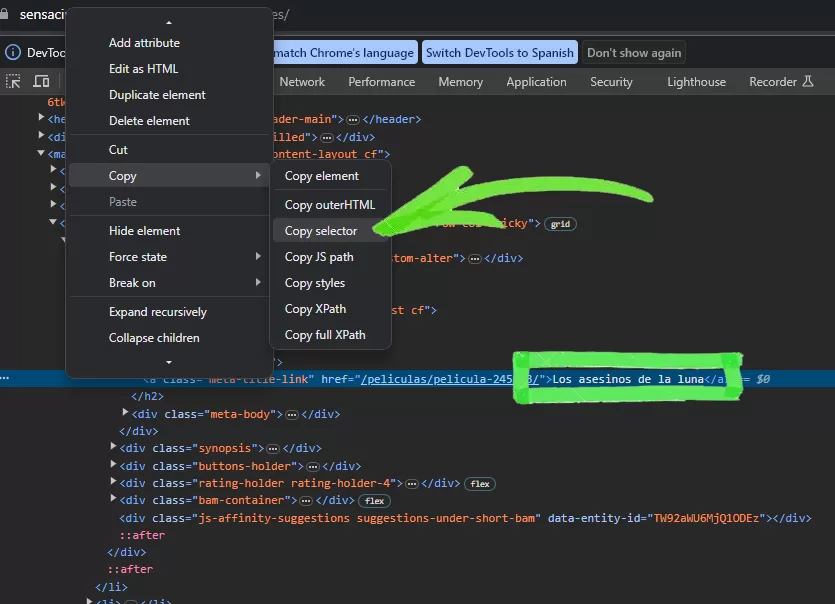Select the closing h2 tag row
Screen dimensions: 835x604
[147, 396]
